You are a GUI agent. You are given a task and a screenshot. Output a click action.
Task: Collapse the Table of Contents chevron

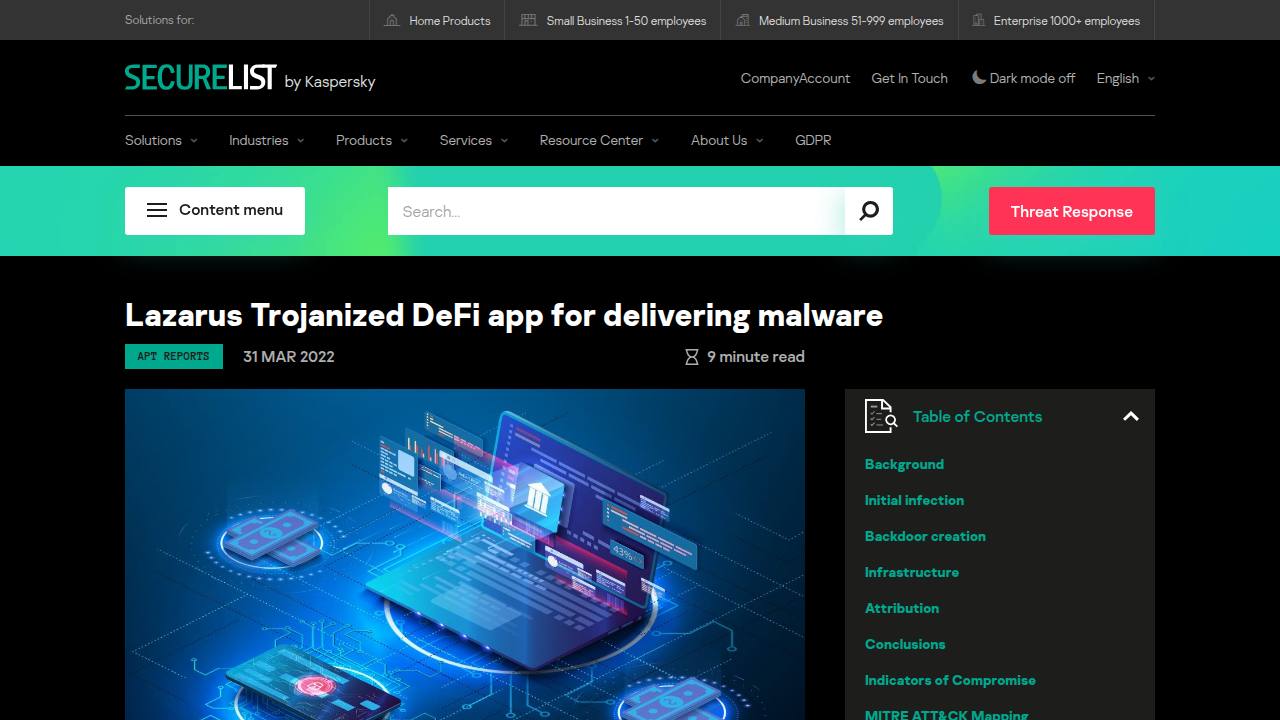click(1131, 416)
